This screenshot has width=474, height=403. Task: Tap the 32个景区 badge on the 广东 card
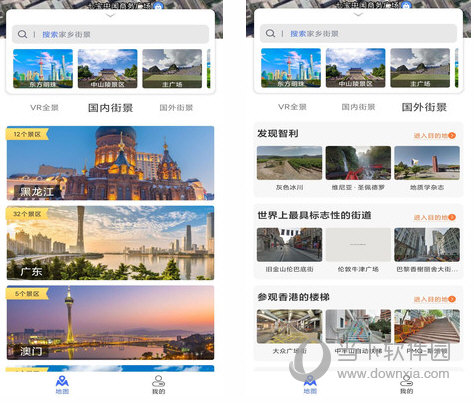click(x=27, y=214)
